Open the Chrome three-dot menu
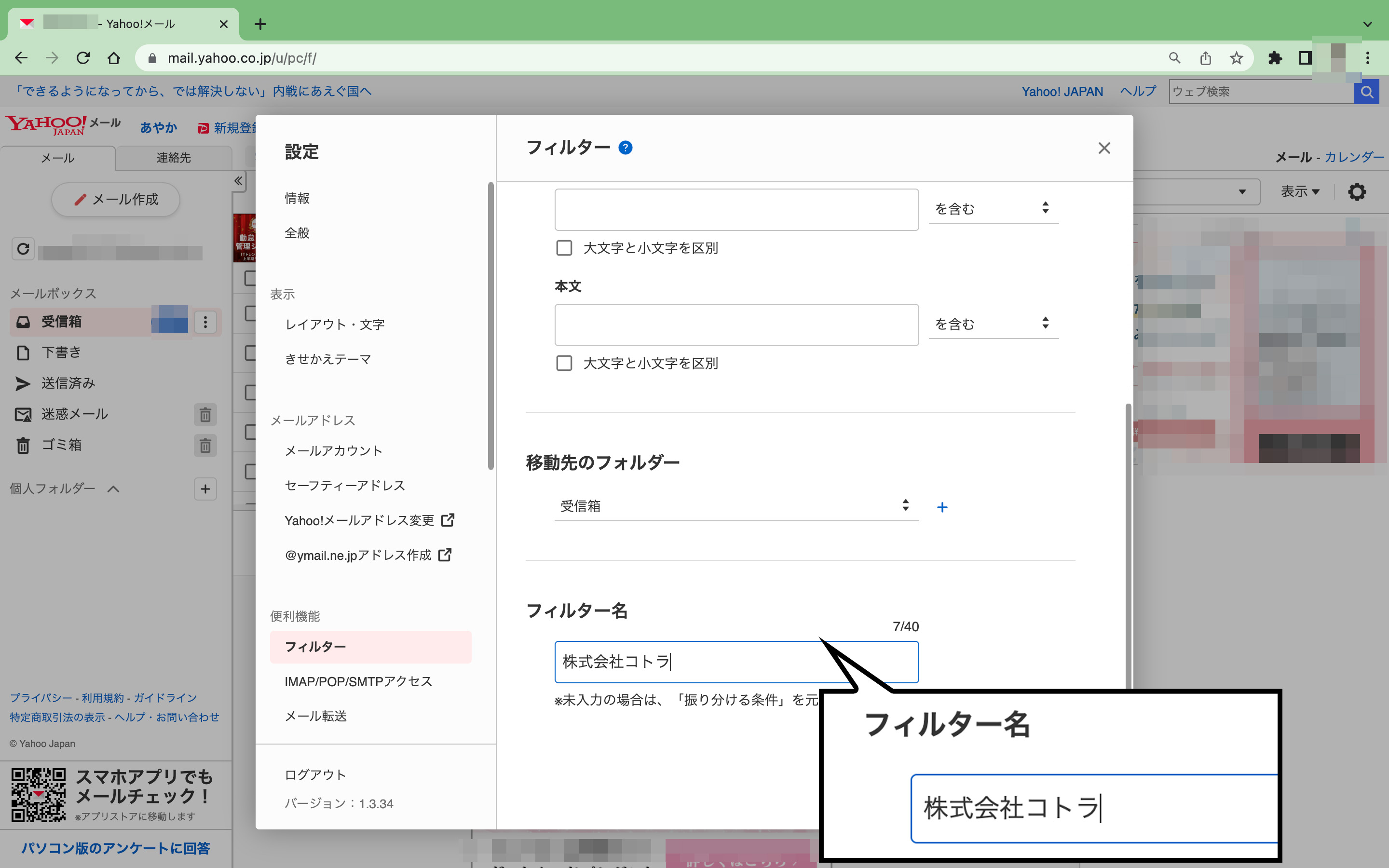Viewport: 1389px width, 868px height. pos(1368,58)
